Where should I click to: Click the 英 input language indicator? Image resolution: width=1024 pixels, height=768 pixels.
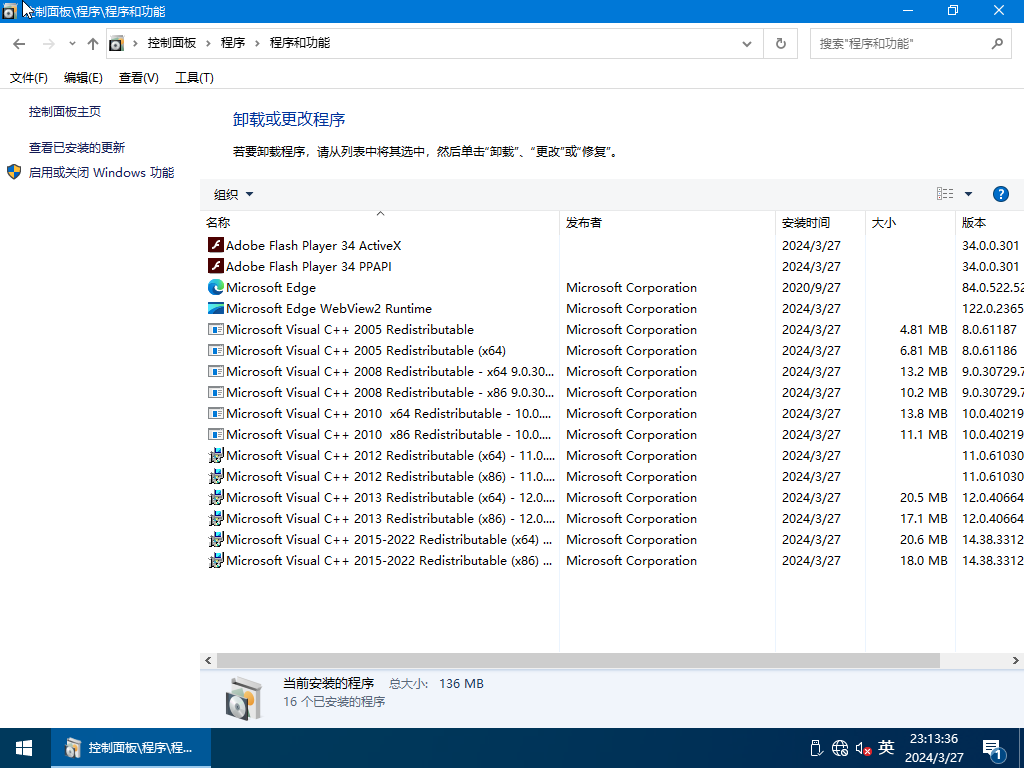point(886,747)
